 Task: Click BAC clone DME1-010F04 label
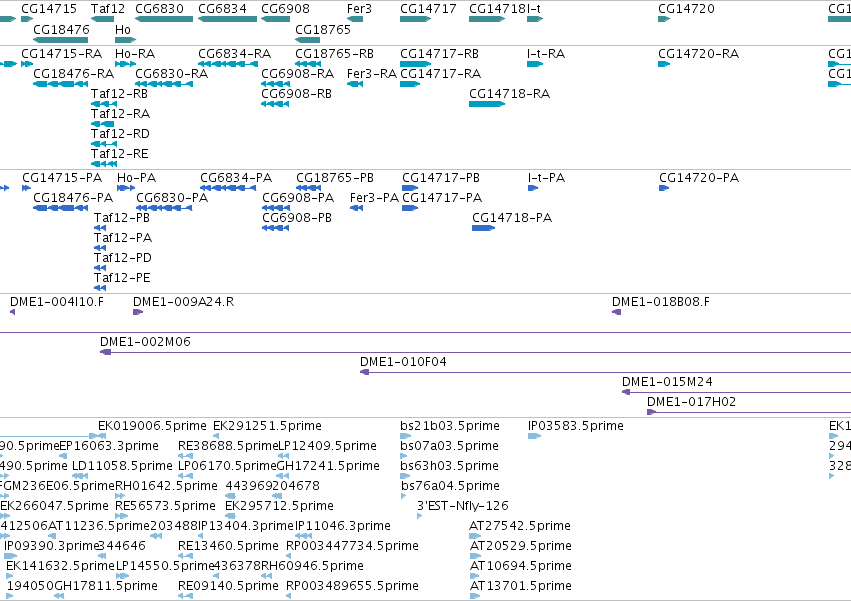pyautogui.click(x=403, y=362)
